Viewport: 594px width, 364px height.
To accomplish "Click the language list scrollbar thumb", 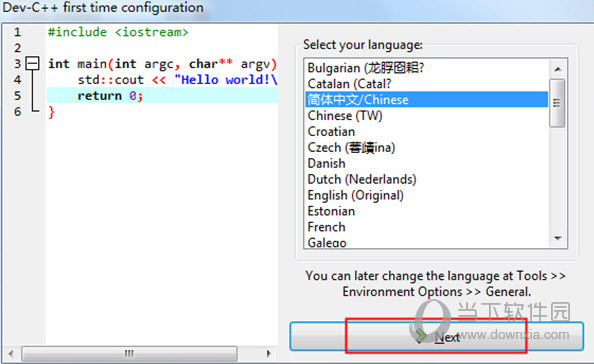I will (x=557, y=103).
